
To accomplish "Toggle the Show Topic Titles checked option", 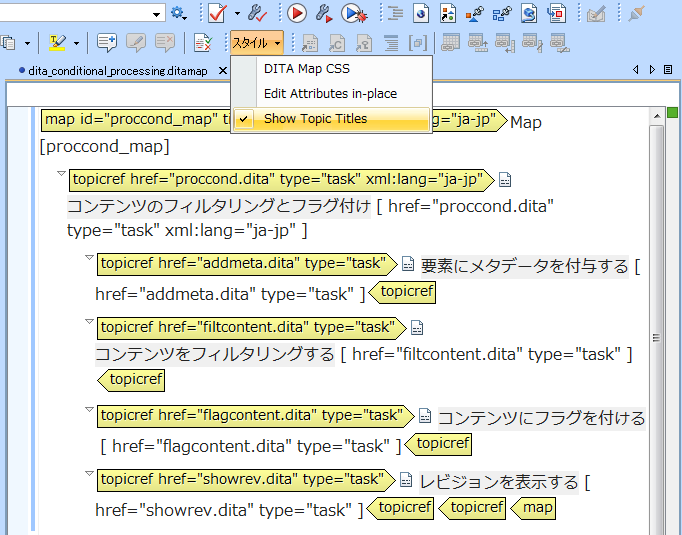I will tap(331, 119).
